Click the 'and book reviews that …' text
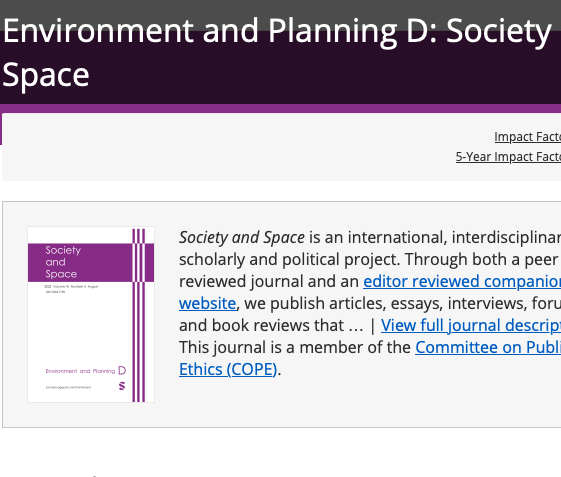The image size is (561, 477). coord(271,325)
